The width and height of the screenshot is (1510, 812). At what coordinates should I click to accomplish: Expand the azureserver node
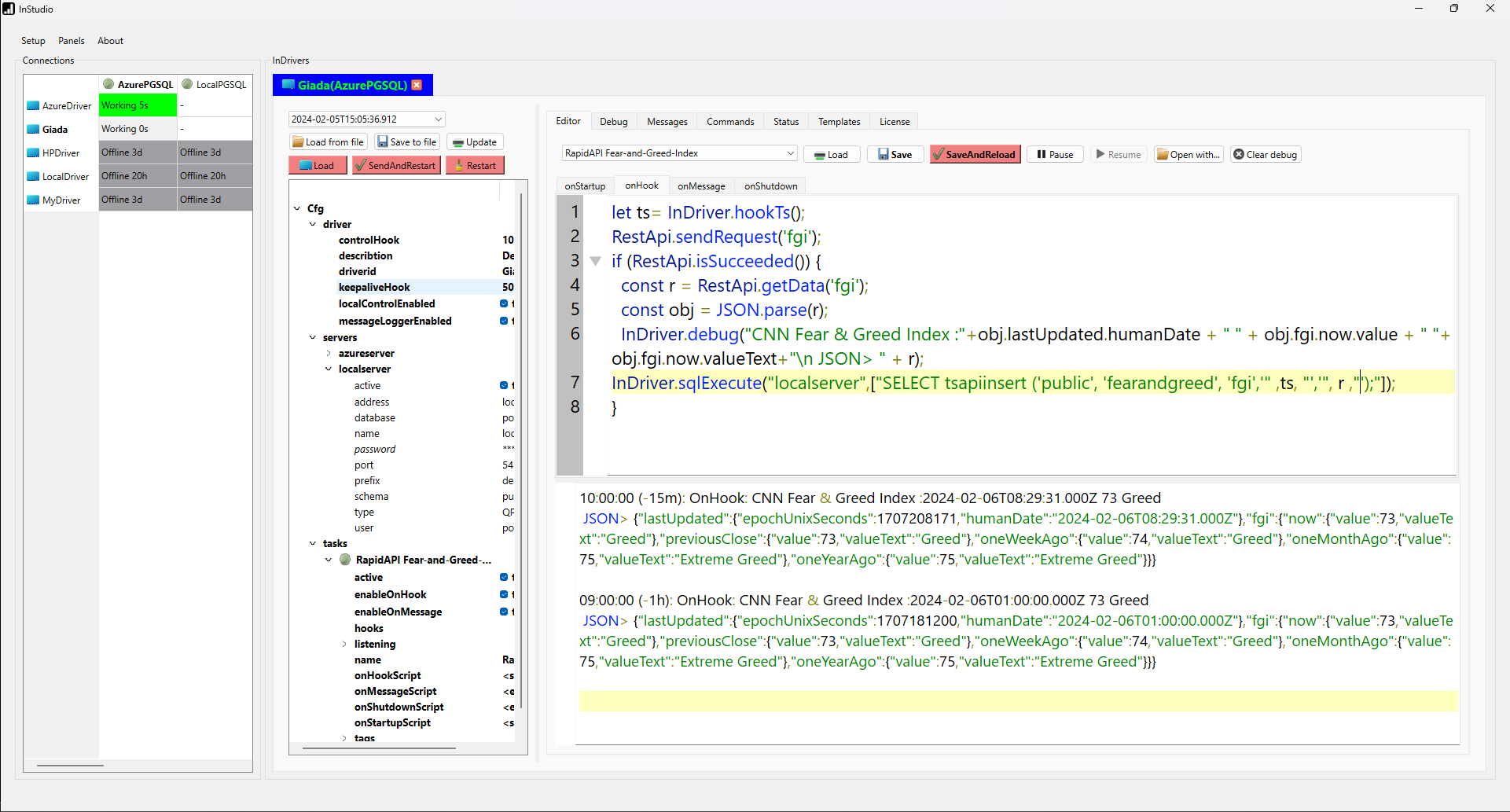click(x=329, y=353)
